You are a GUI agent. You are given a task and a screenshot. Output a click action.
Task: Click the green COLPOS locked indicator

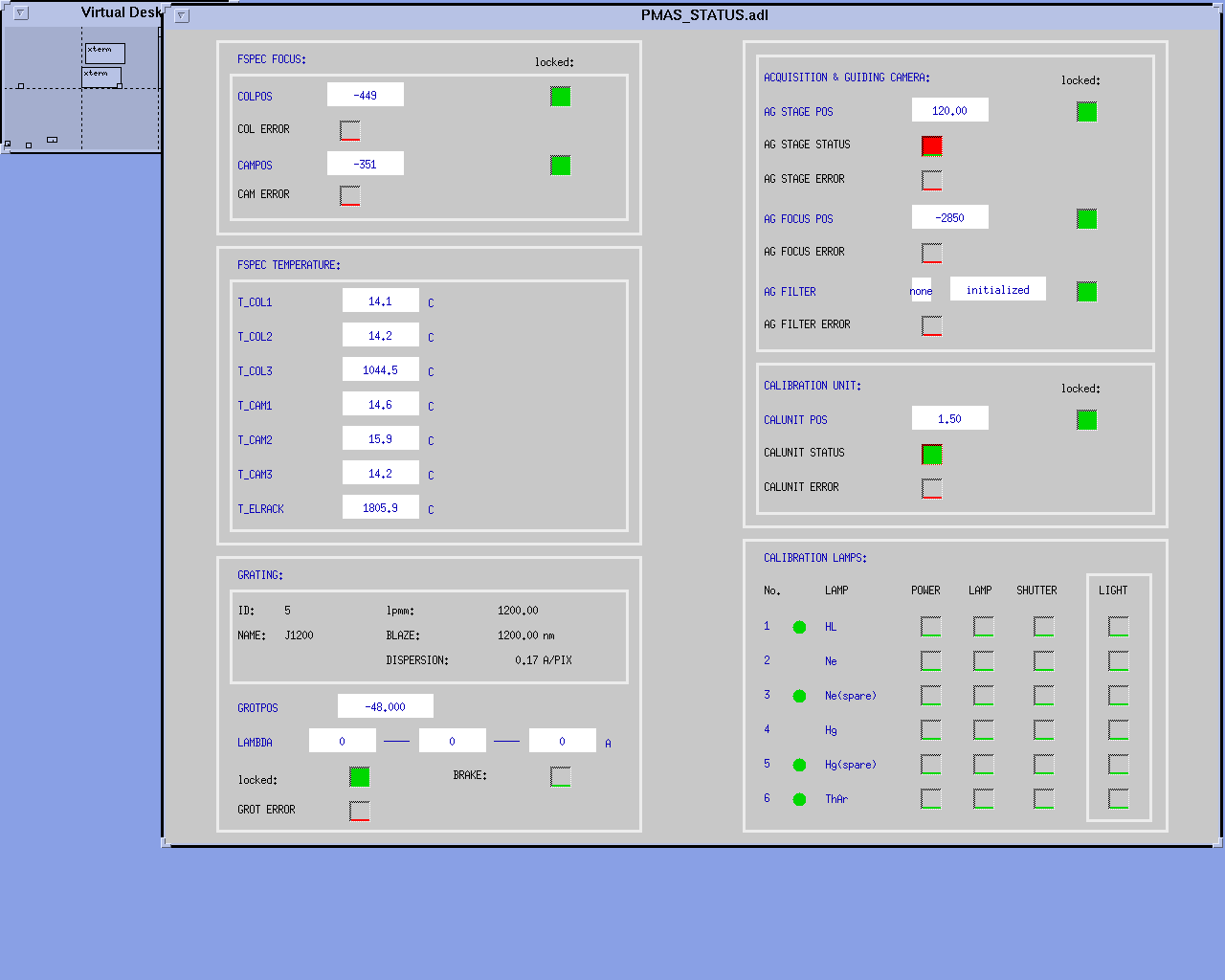(x=560, y=96)
